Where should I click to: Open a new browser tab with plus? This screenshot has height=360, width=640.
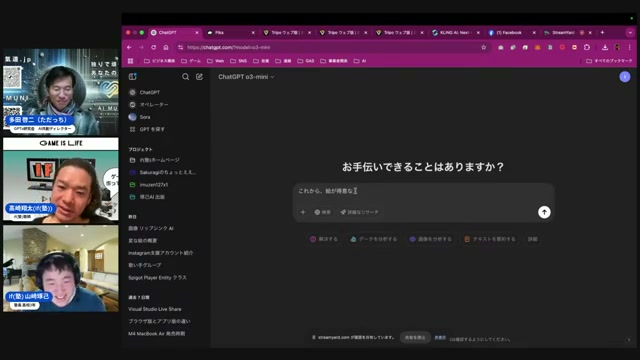point(602,33)
